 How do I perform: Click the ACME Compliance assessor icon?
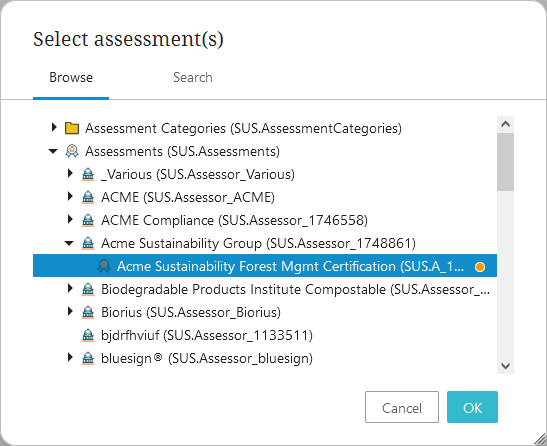(88, 221)
